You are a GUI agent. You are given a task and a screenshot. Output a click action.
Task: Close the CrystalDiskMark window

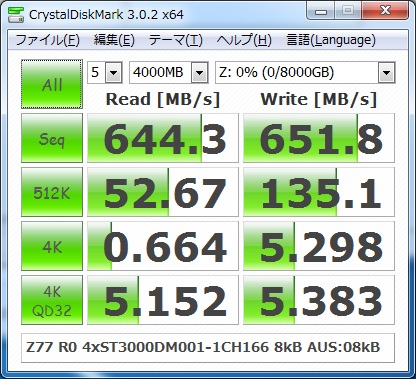click(385, 11)
